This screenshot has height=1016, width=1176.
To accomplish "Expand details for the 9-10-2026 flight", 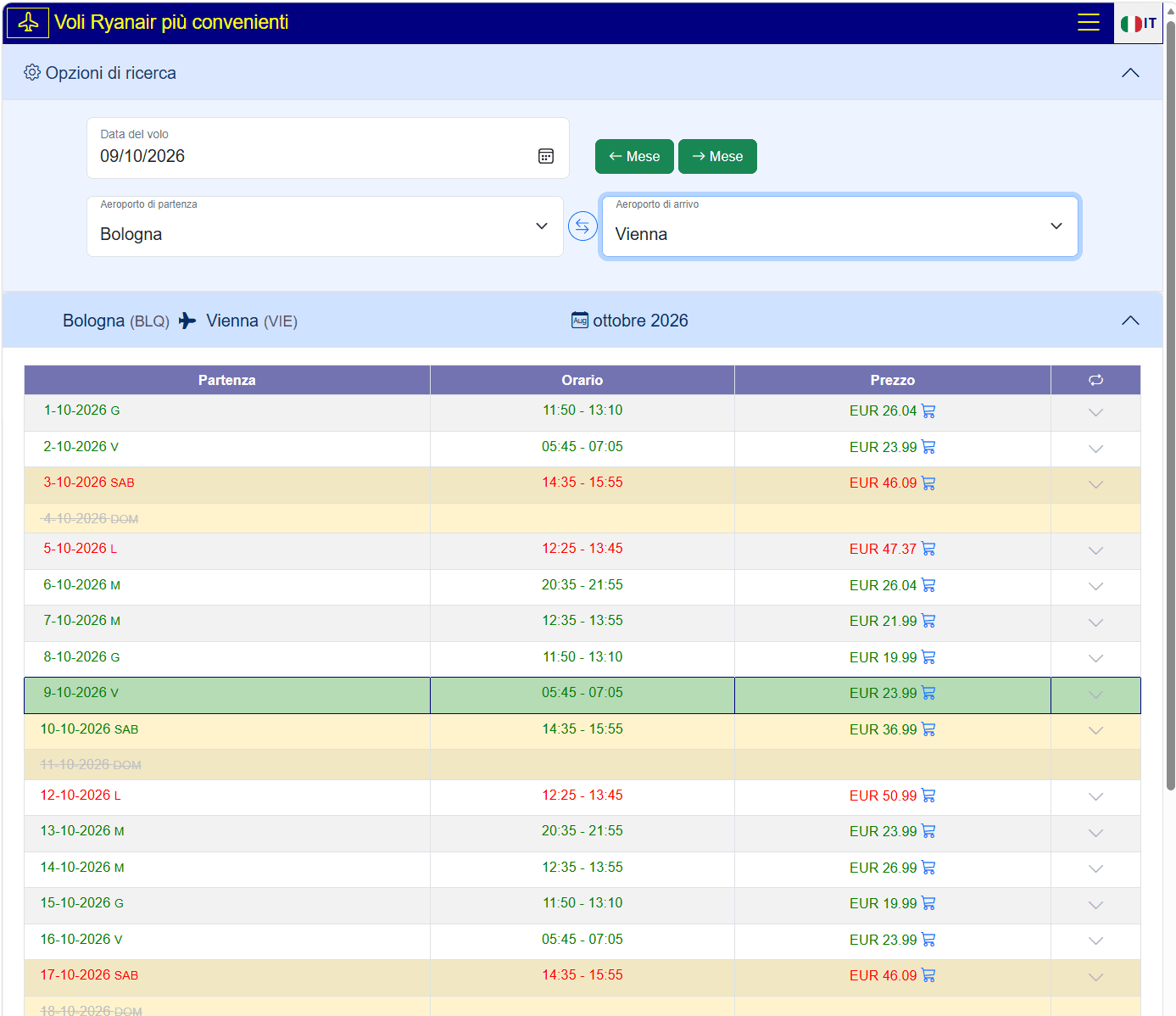I will (x=1095, y=695).
